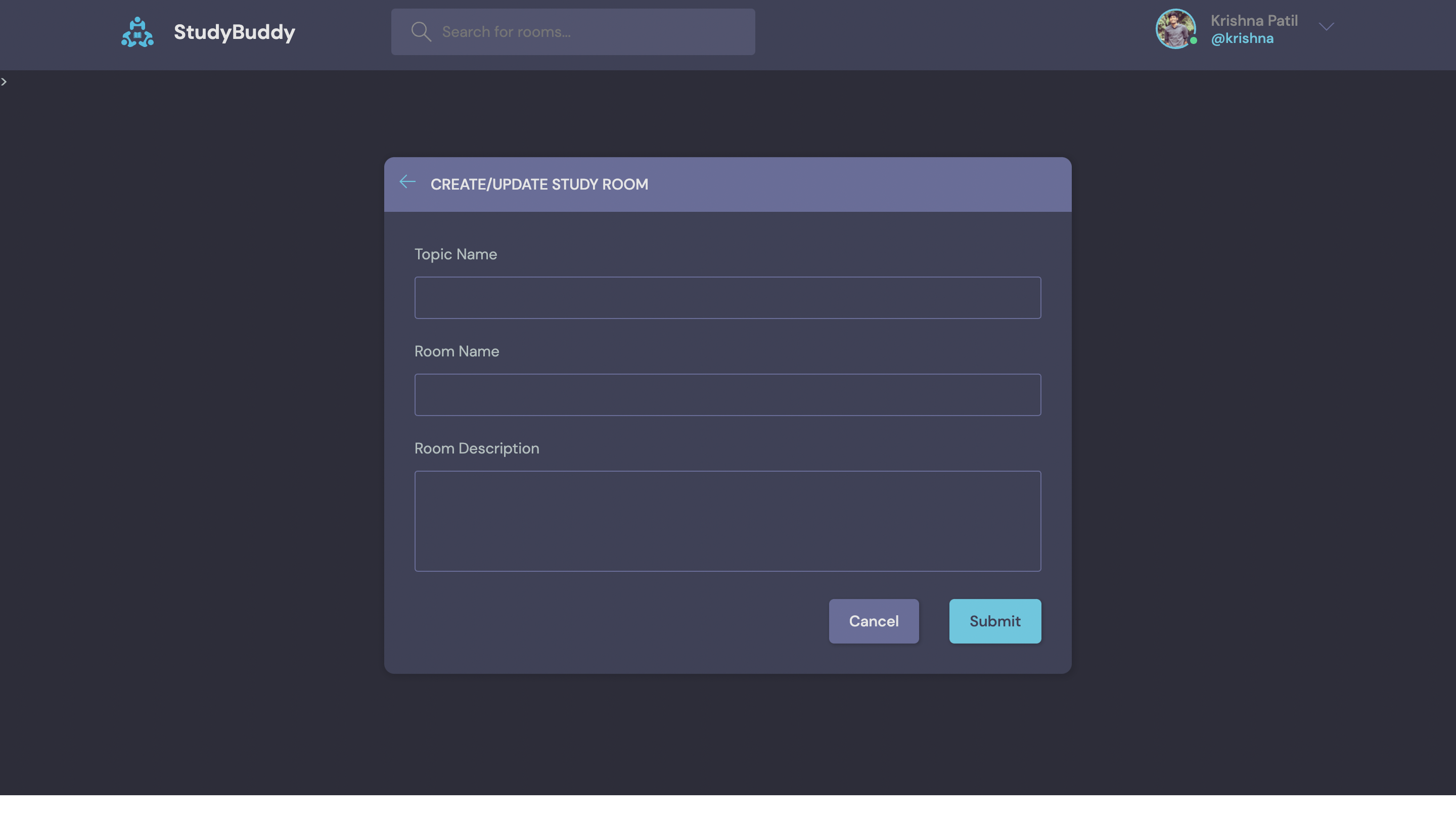
Task: Click the Search for rooms bar
Action: 573,31
